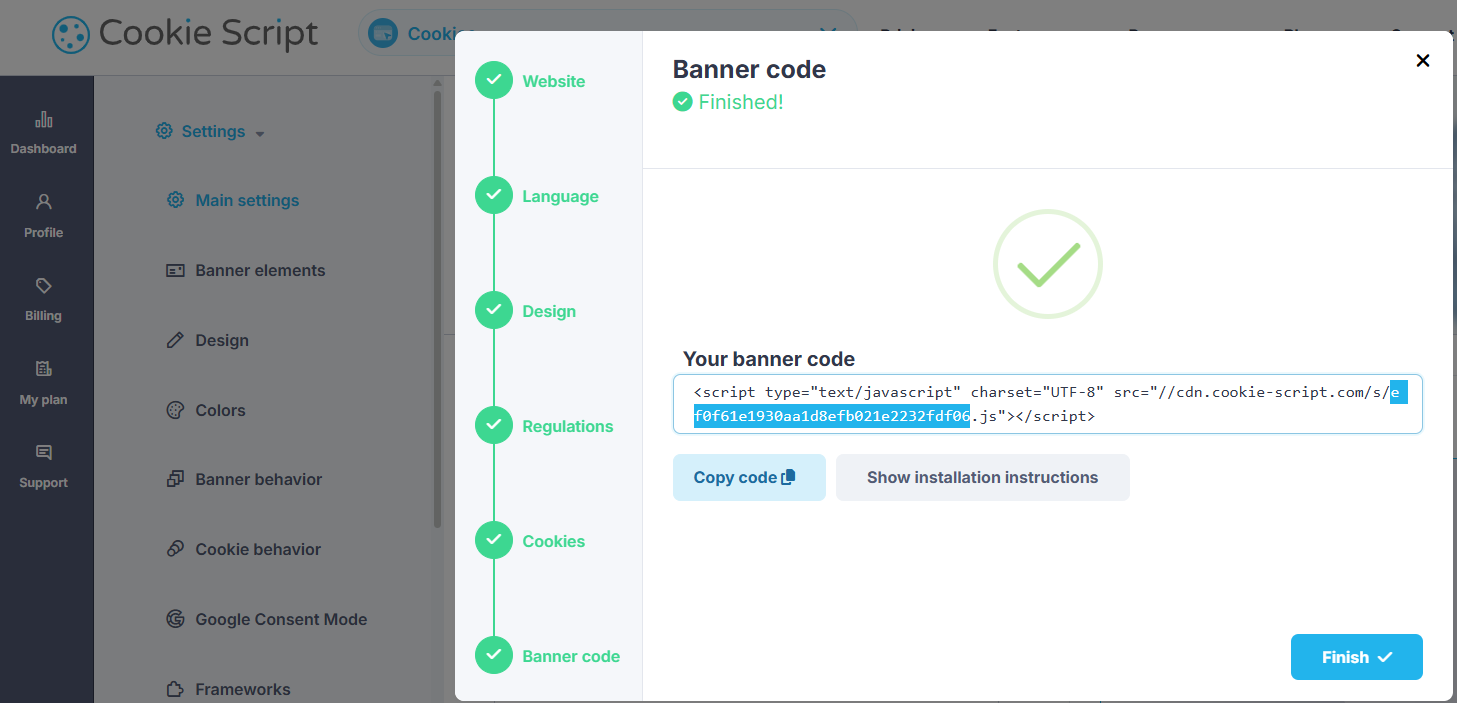Click the Cookies step checkmark circle
Image resolution: width=1457 pixels, height=703 pixels.
tap(494, 541)
